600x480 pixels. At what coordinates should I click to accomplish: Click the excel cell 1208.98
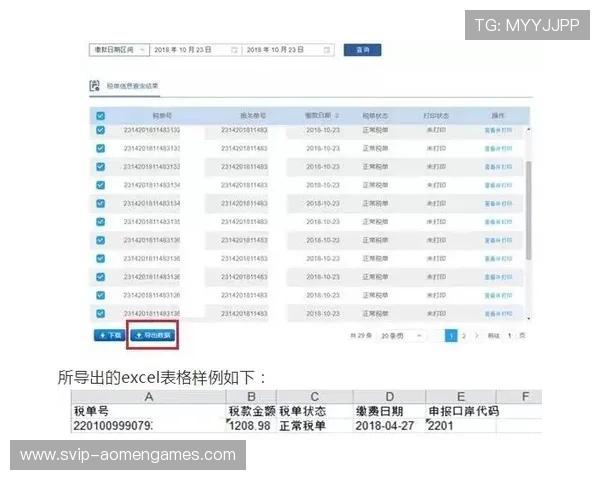coord(251,426)
